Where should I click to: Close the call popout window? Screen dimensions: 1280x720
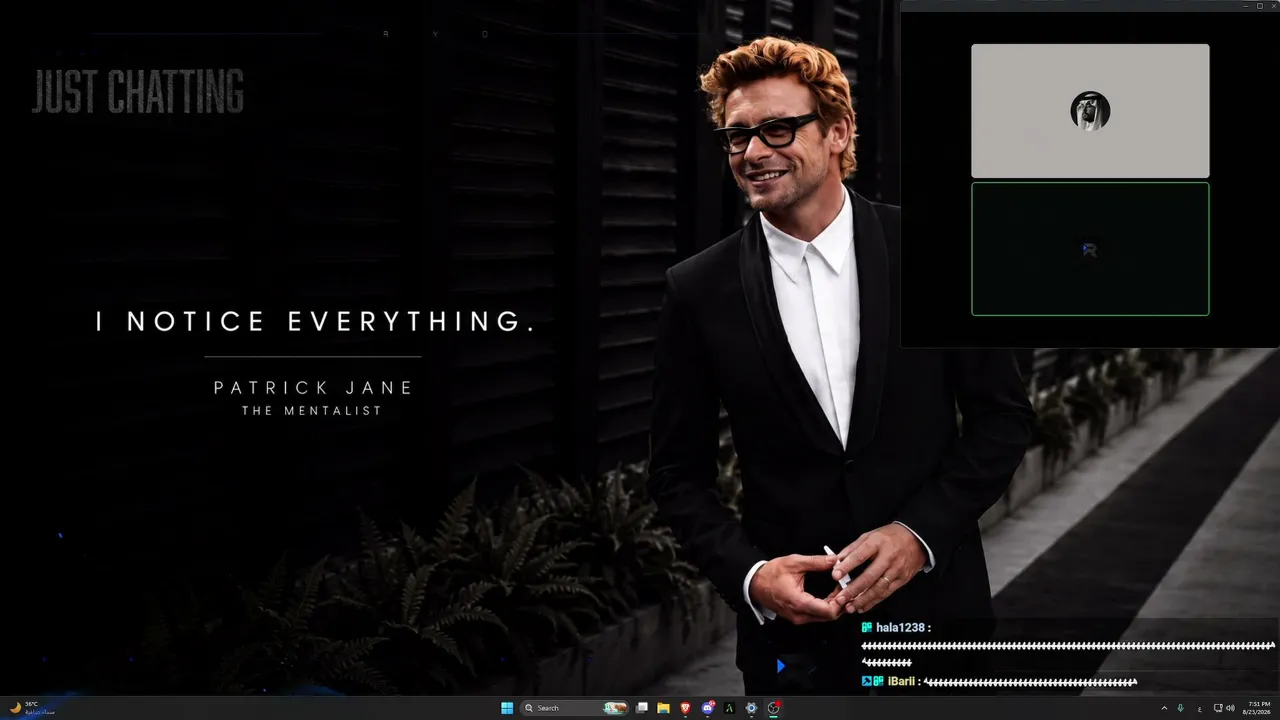(1274, 6)
